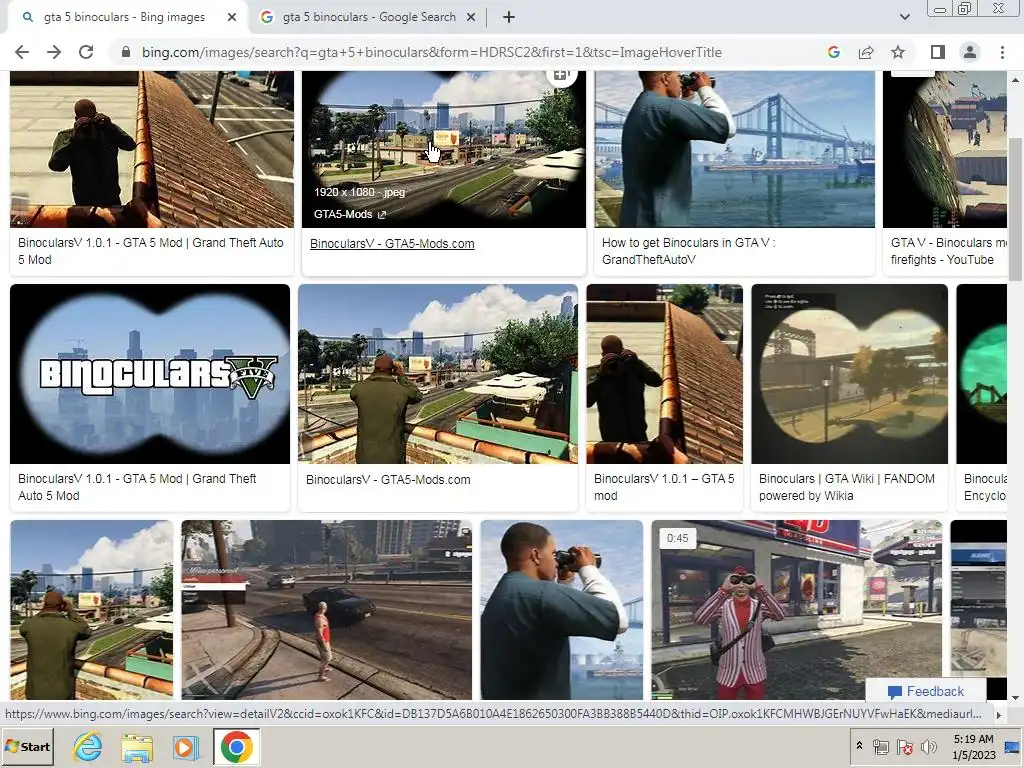Click the Google icon in the address bar
This screenshot has width=1024, height=768.
(833, 52)
